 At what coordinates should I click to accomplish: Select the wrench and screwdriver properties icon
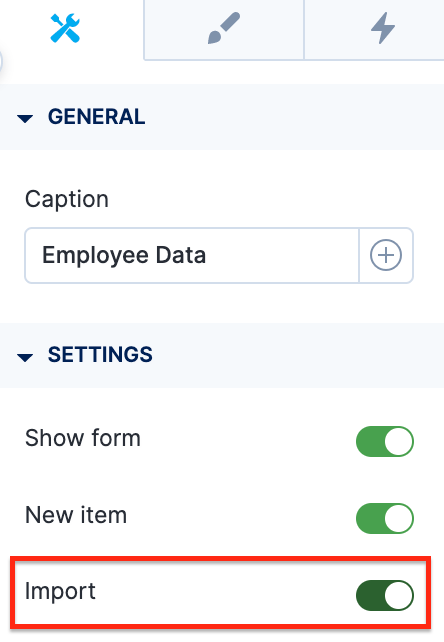click(65, 28)
